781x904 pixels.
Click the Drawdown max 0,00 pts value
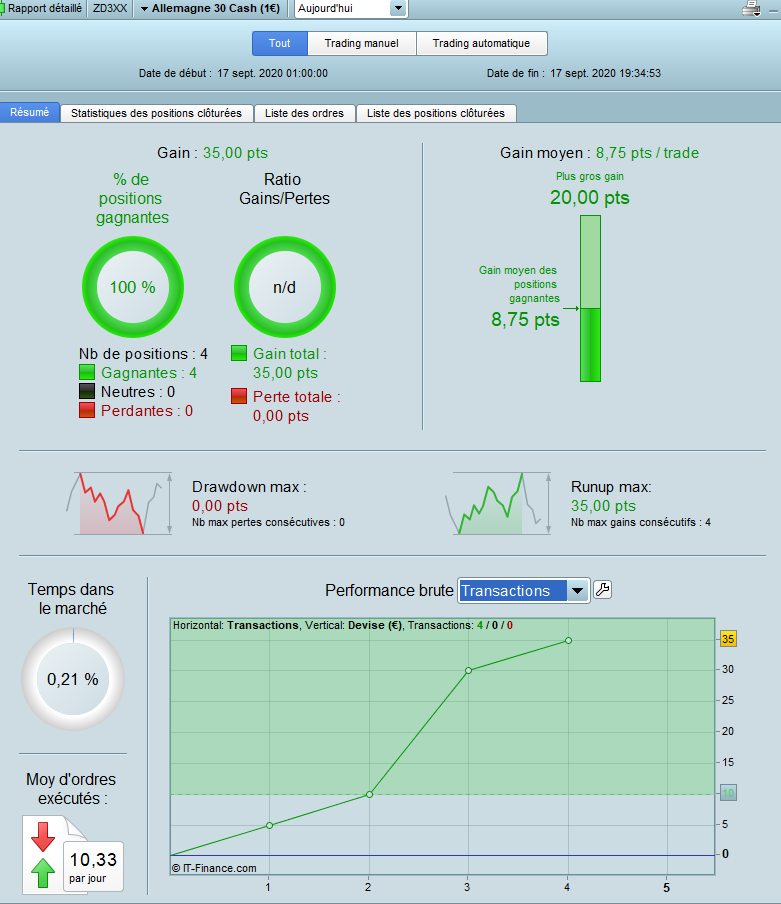[x=220, y=506]
